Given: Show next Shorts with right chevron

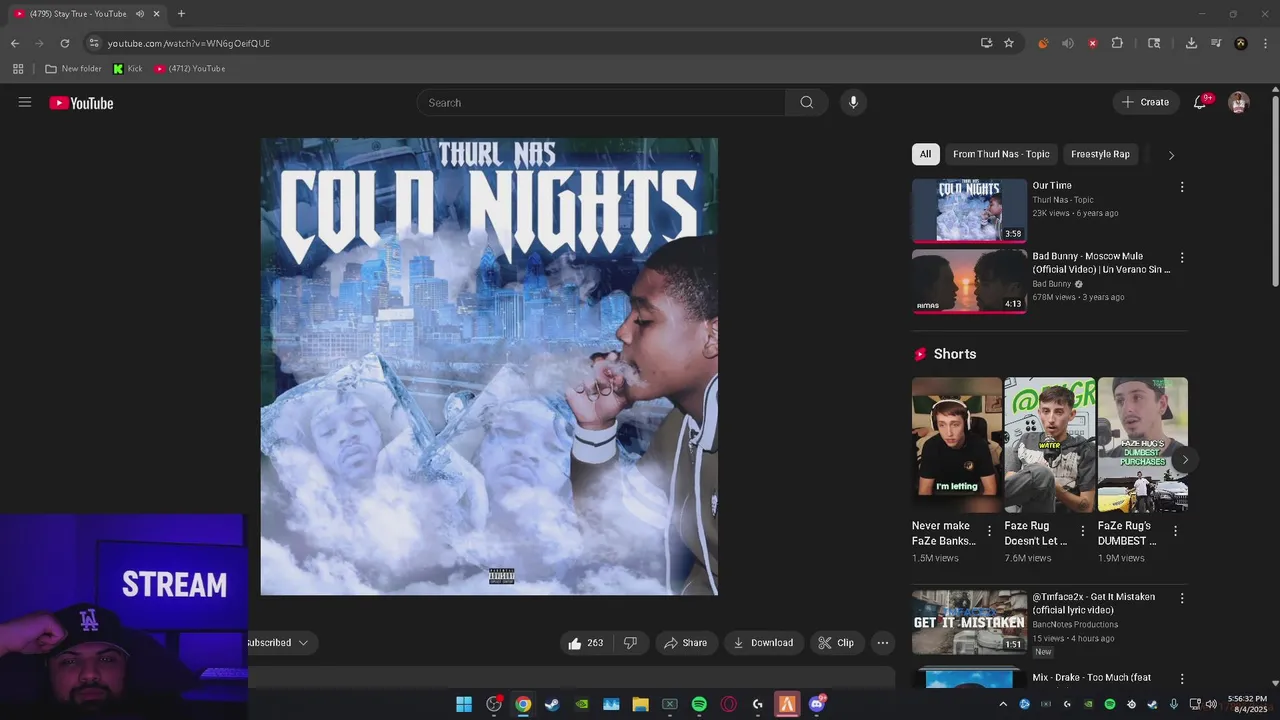Looking at the screenshot, I should click(1185, 460).
